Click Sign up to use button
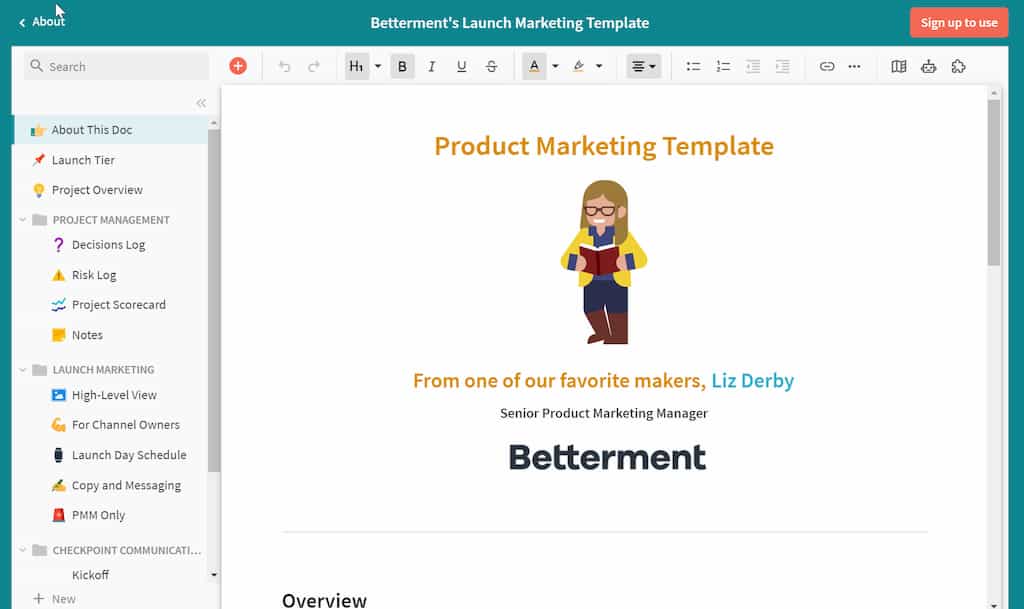Screen dimensions: 1024x609 coord(959,22)
